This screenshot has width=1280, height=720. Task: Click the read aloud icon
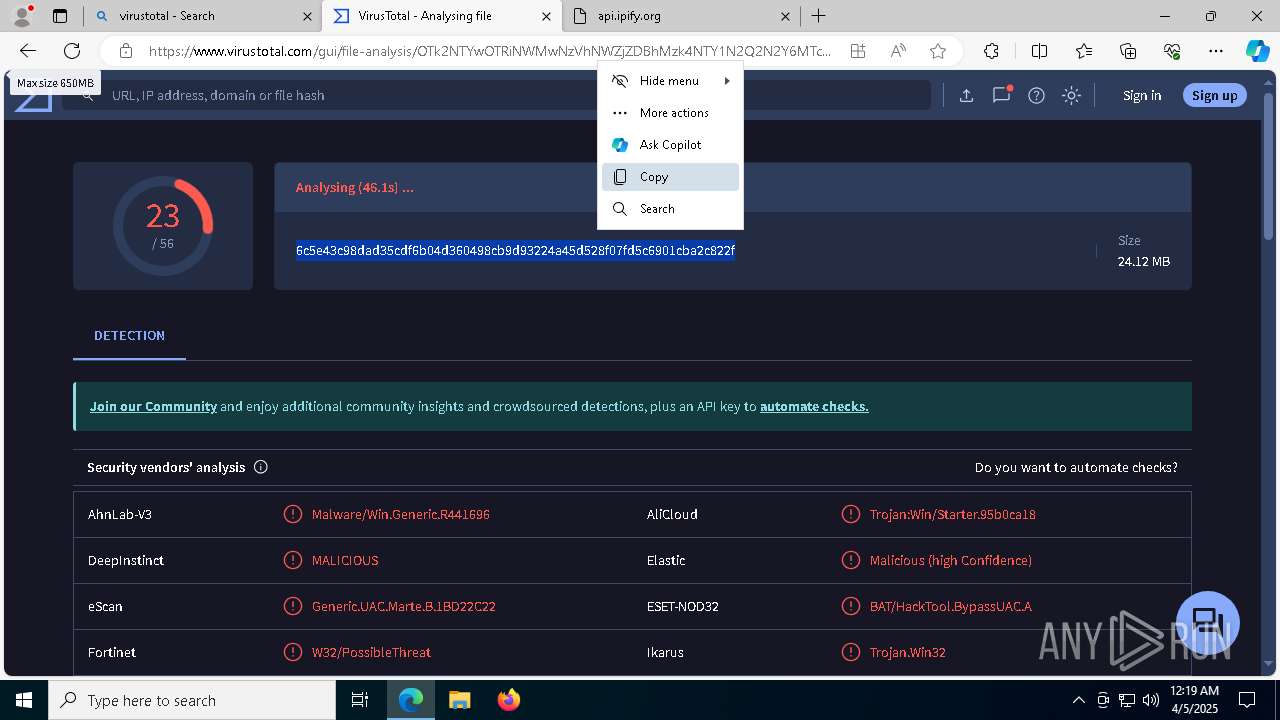tap(898, 51)
